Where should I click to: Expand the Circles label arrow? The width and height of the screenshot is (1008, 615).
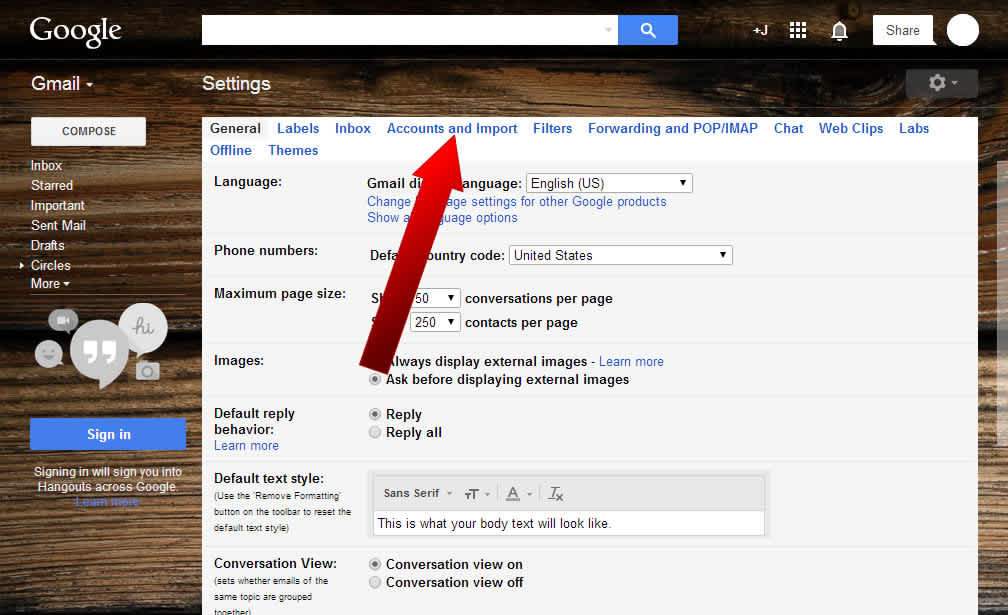[x=22, y=265]
